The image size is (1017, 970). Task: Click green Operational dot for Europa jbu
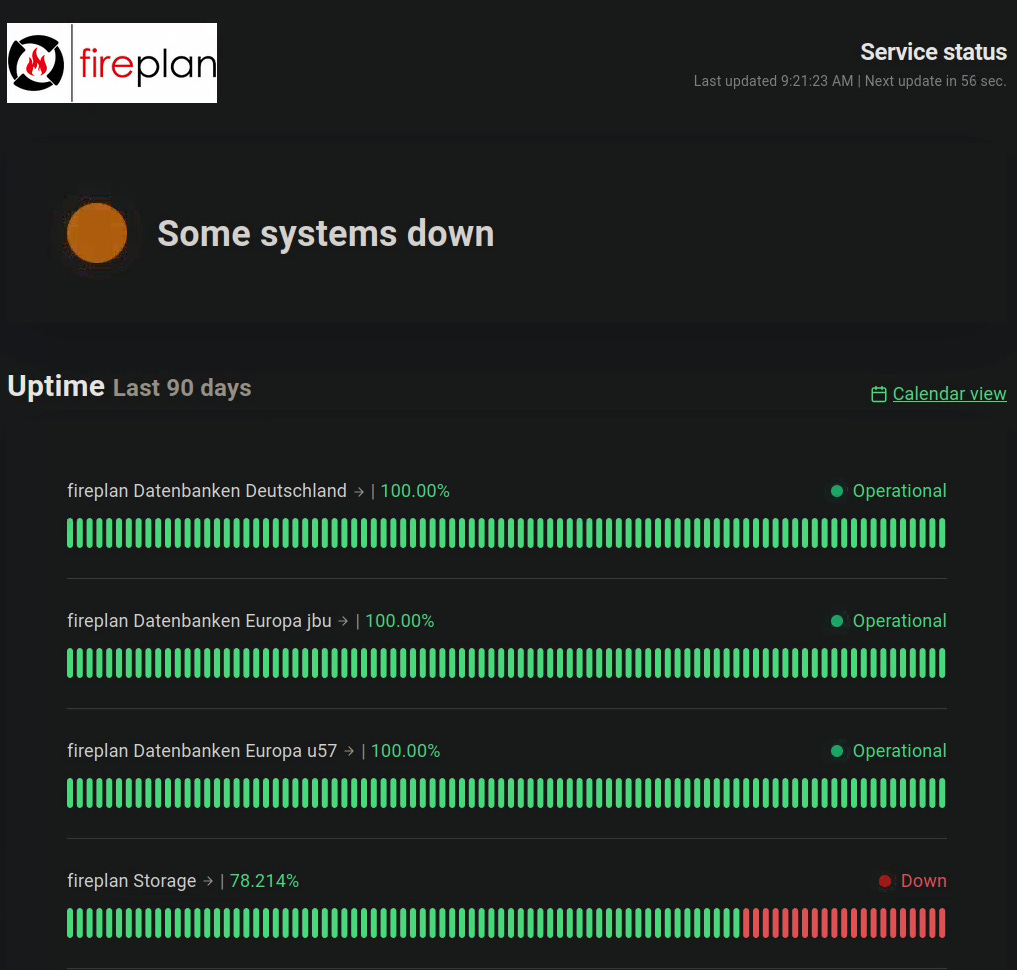click(837, 621)
